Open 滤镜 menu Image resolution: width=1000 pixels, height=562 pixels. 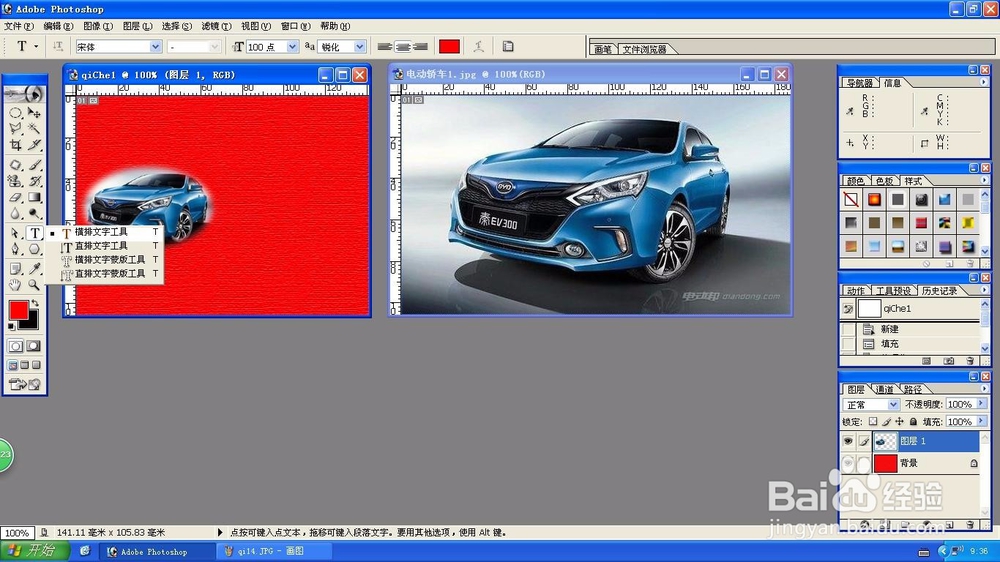coord(216,26)
